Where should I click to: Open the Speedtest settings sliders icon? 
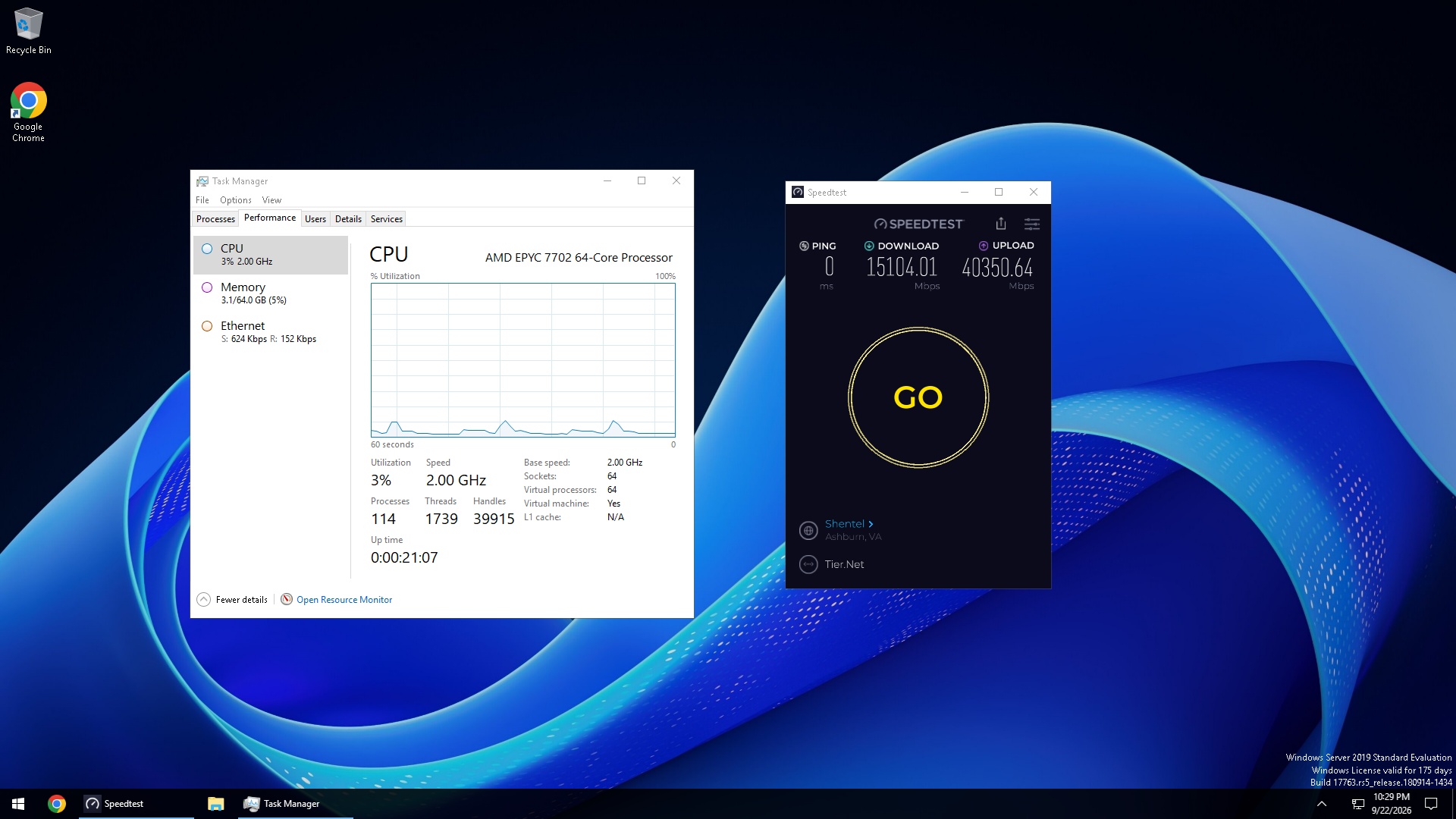1032,224
